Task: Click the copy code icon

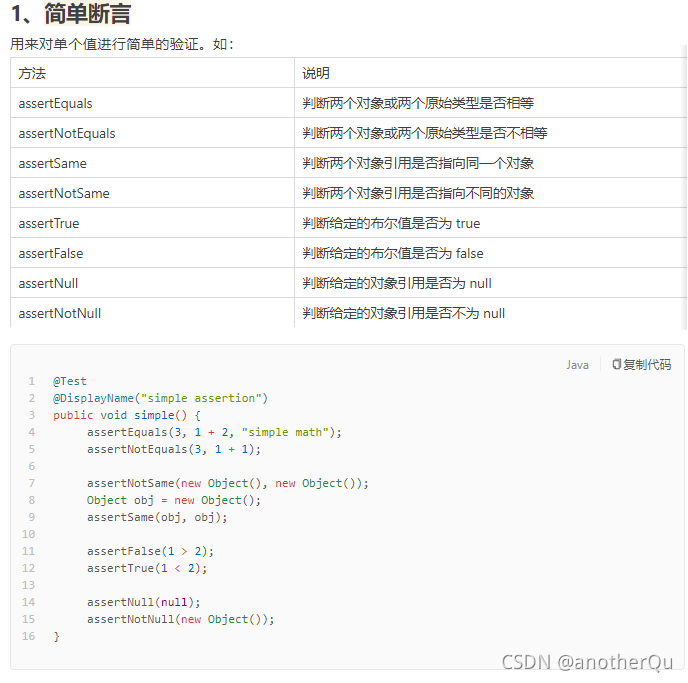Action: click(x=616, y=365)
